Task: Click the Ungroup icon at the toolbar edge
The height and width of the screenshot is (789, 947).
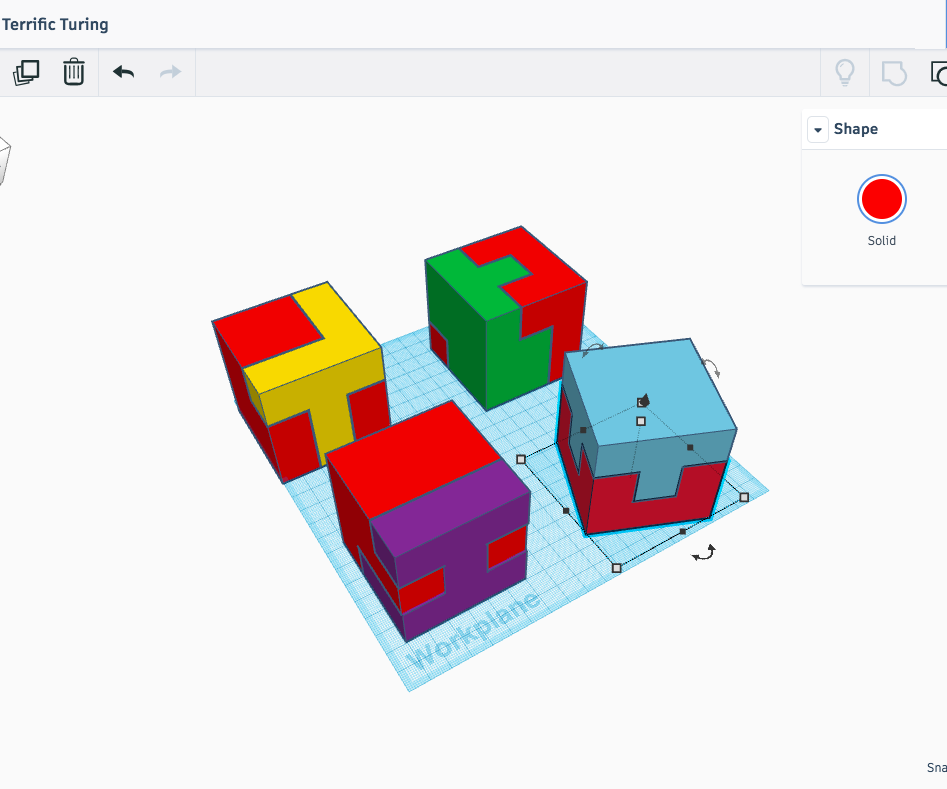Action: point(940,72)
